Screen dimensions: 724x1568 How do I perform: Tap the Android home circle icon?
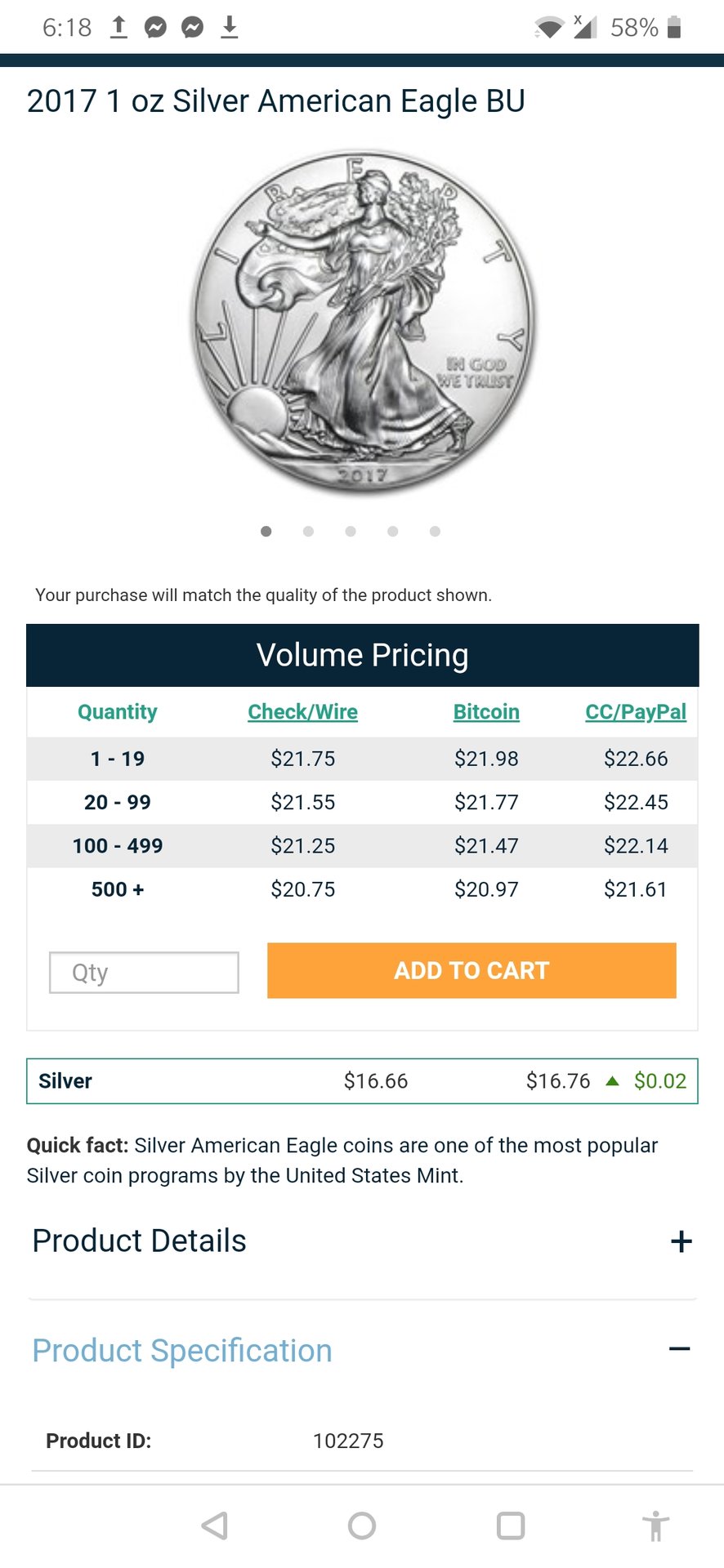[x=362, y=1526]
